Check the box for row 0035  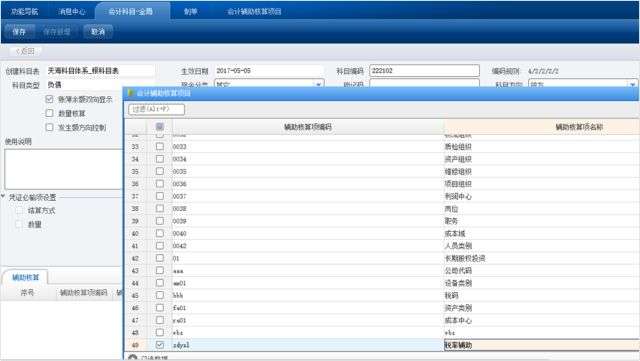pos(160,171)
